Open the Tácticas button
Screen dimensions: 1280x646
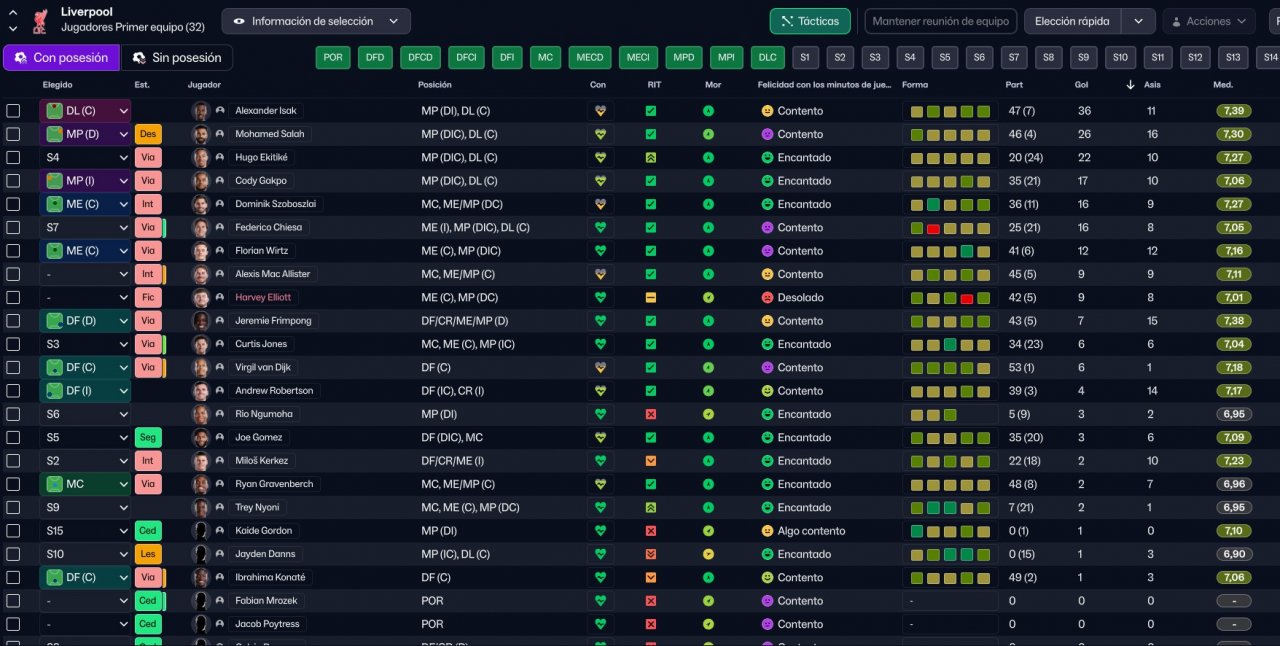(810, 21)
